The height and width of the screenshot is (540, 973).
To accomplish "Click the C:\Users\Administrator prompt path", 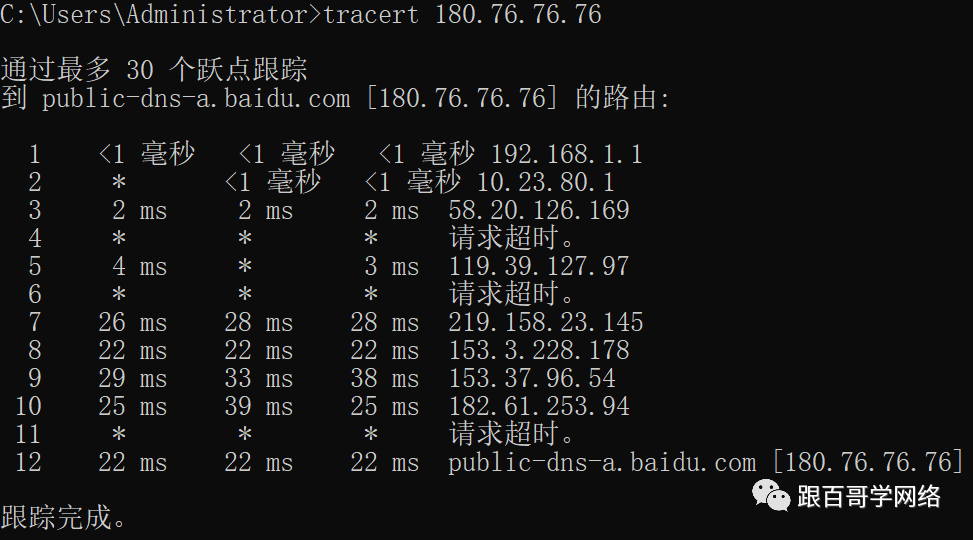I will pyautogui.click(x=155, y=14).
